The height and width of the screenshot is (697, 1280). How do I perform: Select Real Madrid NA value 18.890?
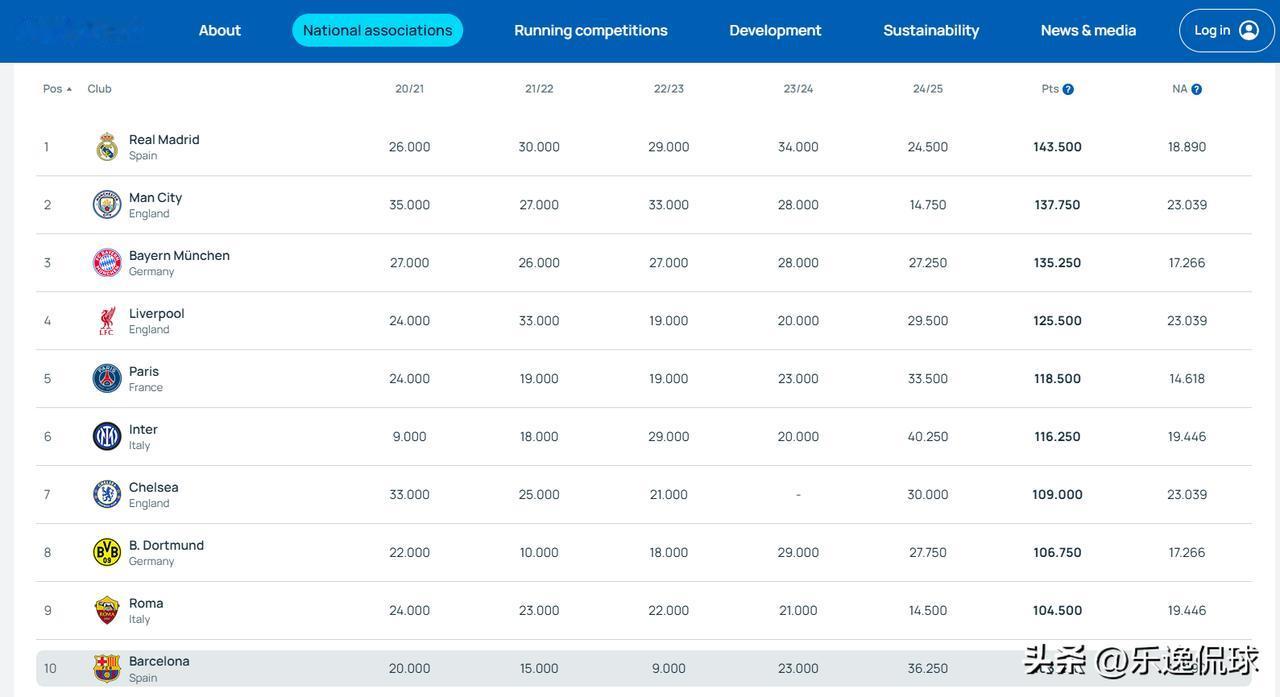pos(1187,147)
